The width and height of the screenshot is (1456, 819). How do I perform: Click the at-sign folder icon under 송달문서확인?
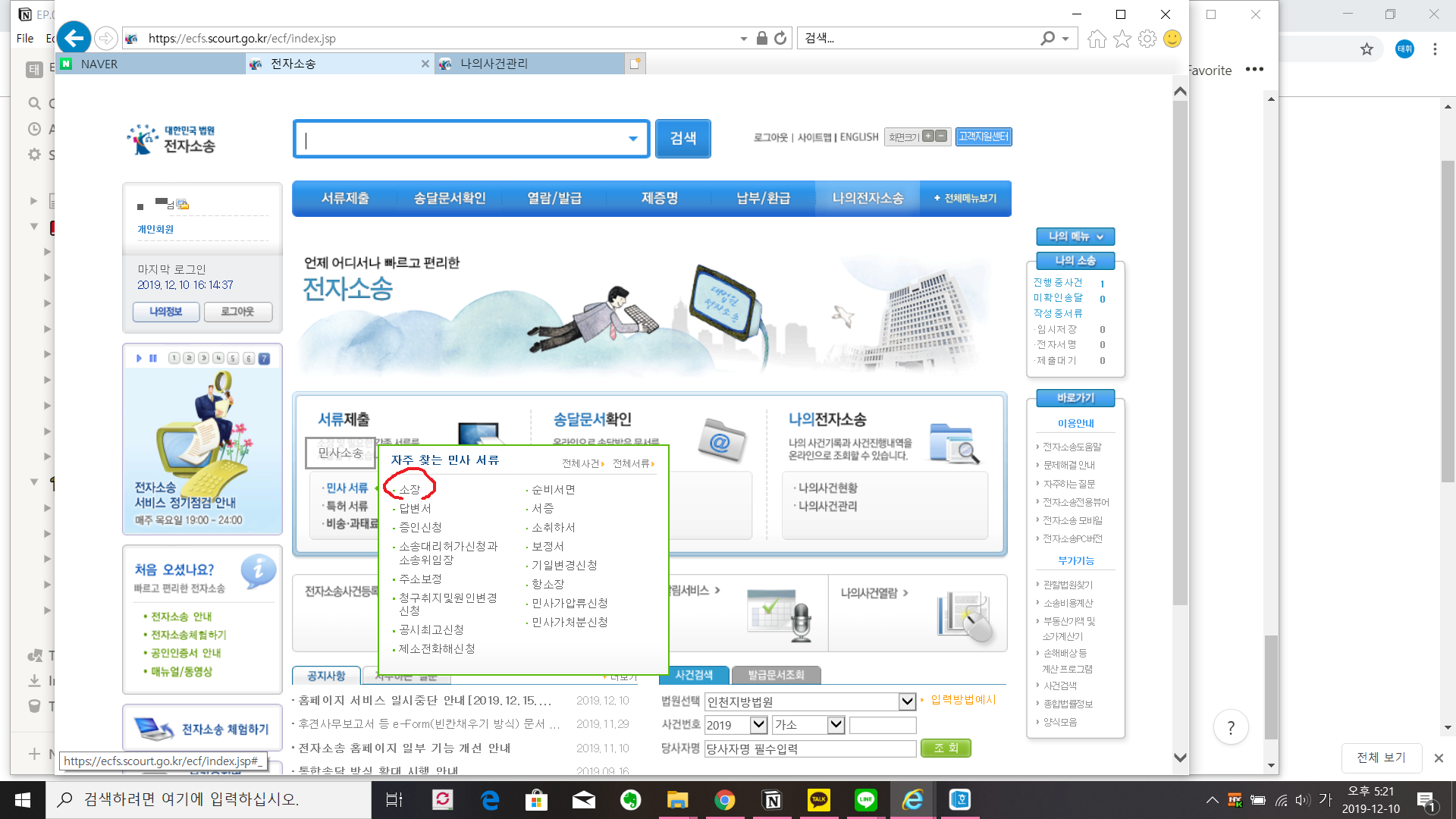click(721, 441)
